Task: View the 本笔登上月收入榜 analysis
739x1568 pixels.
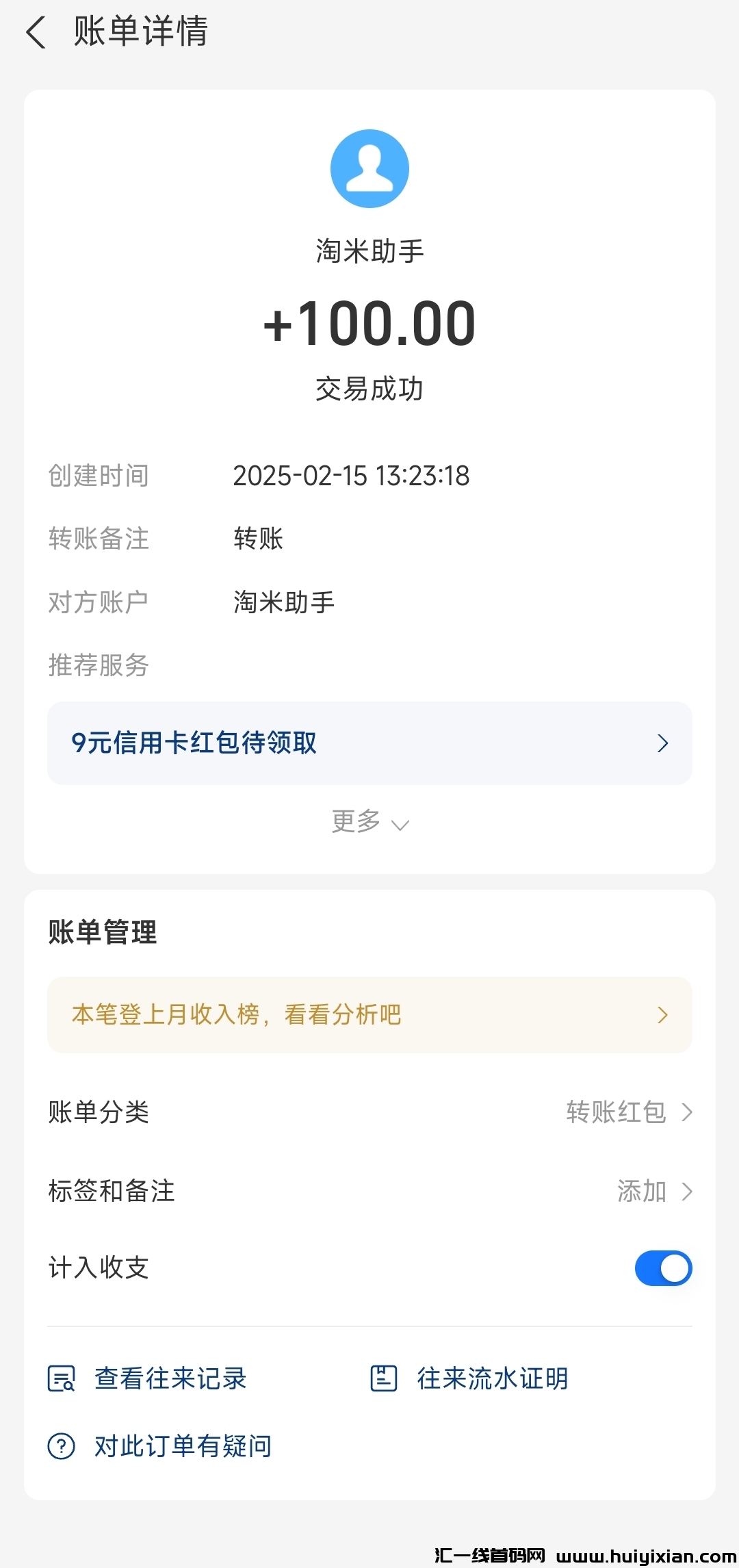Action: click(237, 1015)
